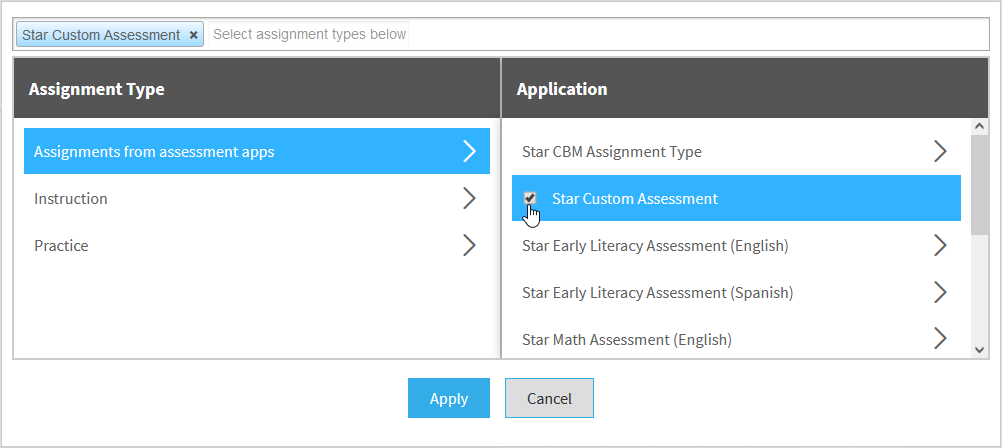This screenshot has height=448, width=1002.
Task: Click the Select assignment types input field
Action: [x=309, y=35]
